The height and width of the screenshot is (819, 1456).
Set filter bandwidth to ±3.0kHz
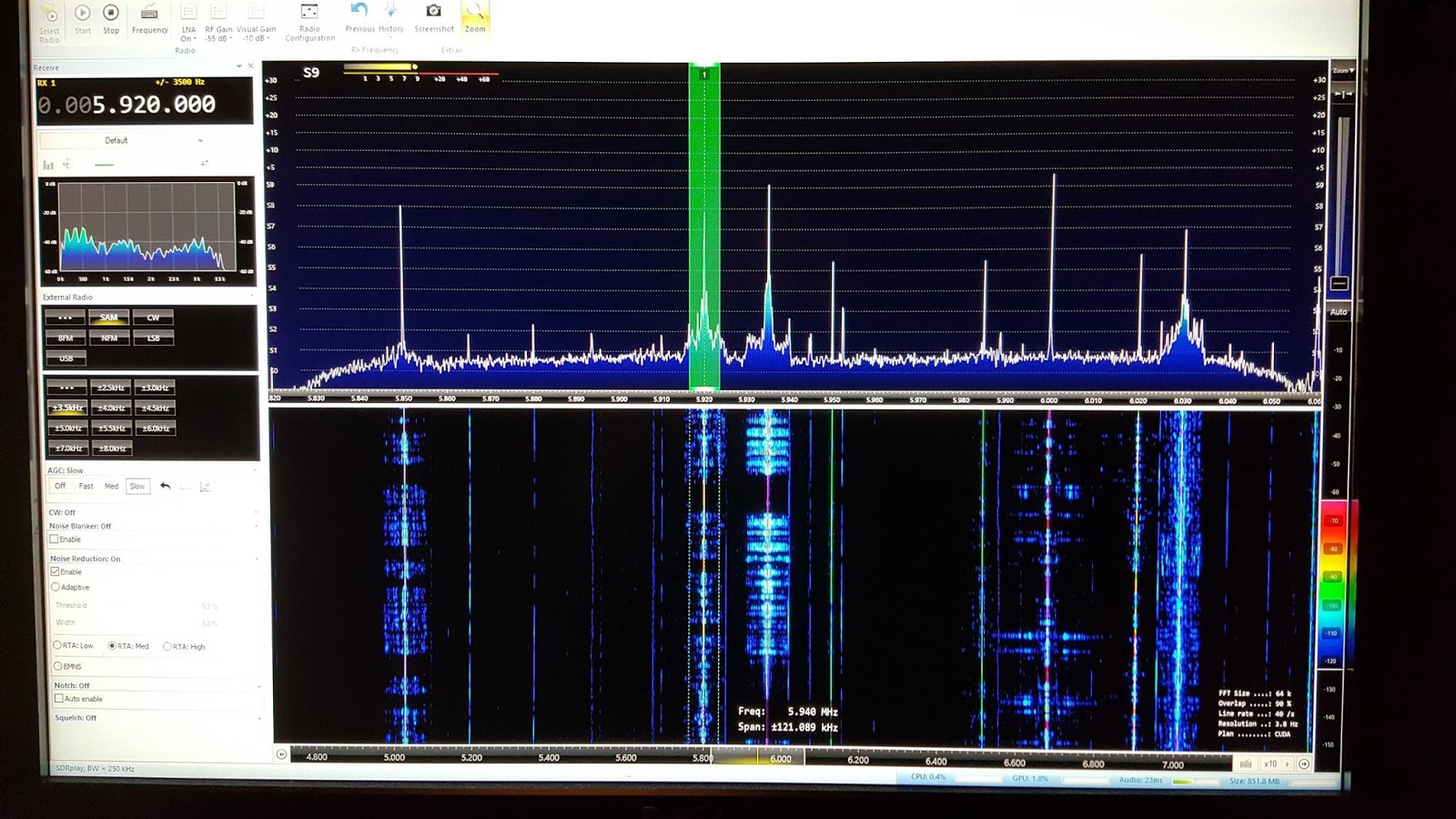pos(155,388)
